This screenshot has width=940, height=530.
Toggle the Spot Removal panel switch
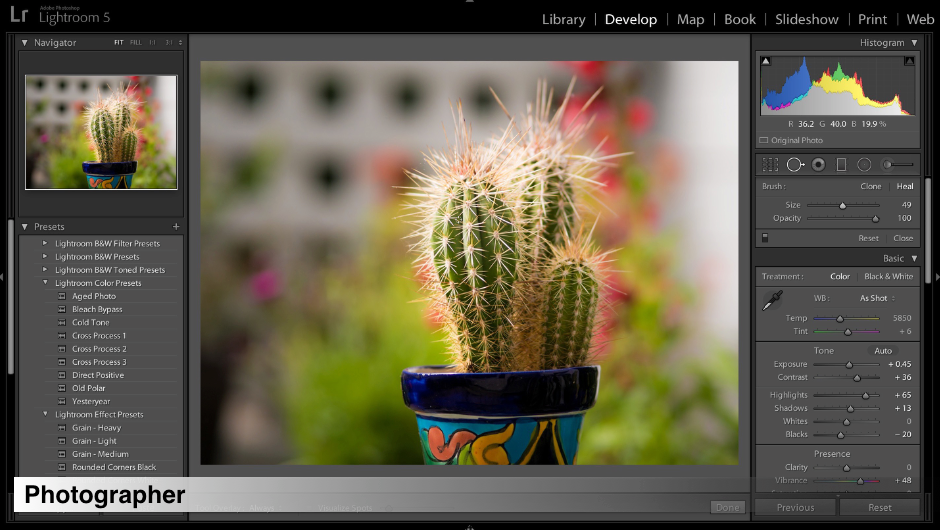[x=765, y=238]
